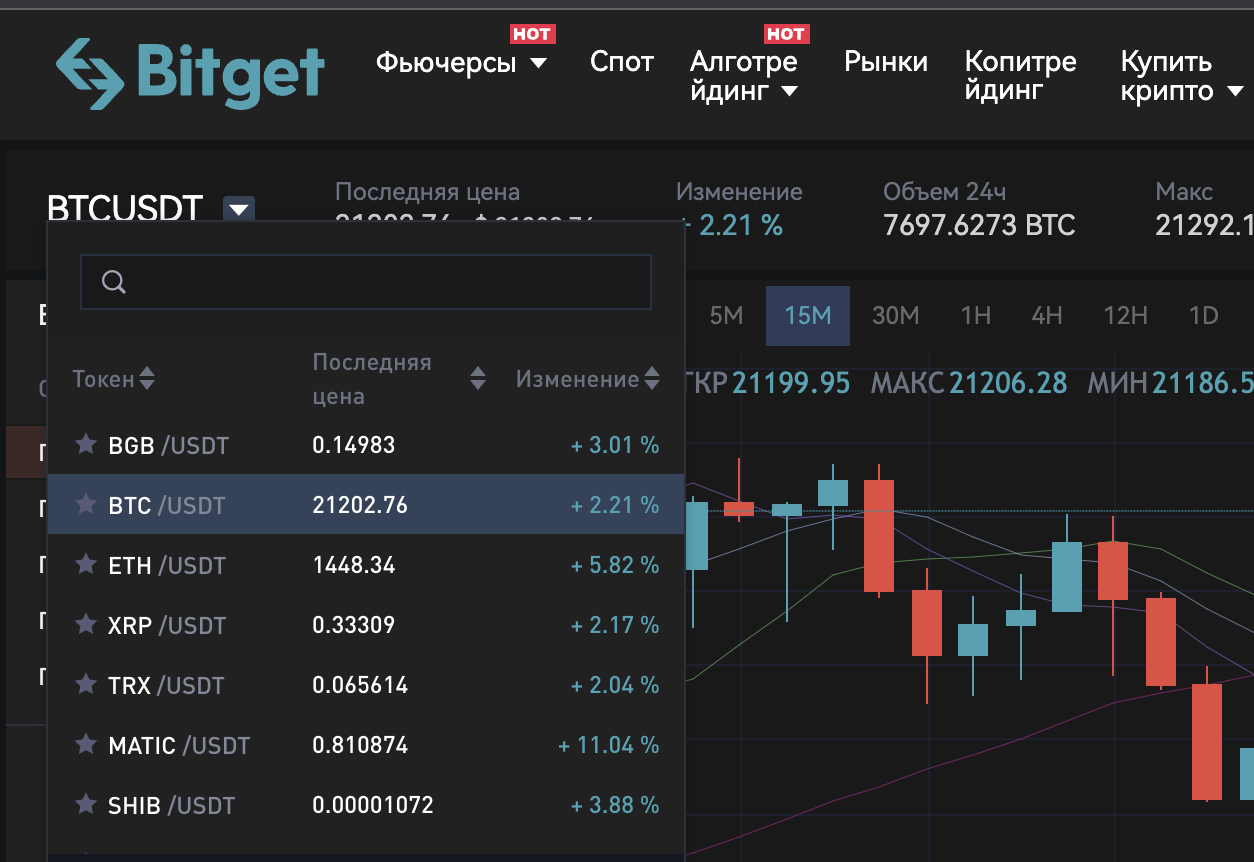1254x862 pixels.
Task: Set chart interval to 1D
Action: pyautogui.click(x=1203, y=316)
